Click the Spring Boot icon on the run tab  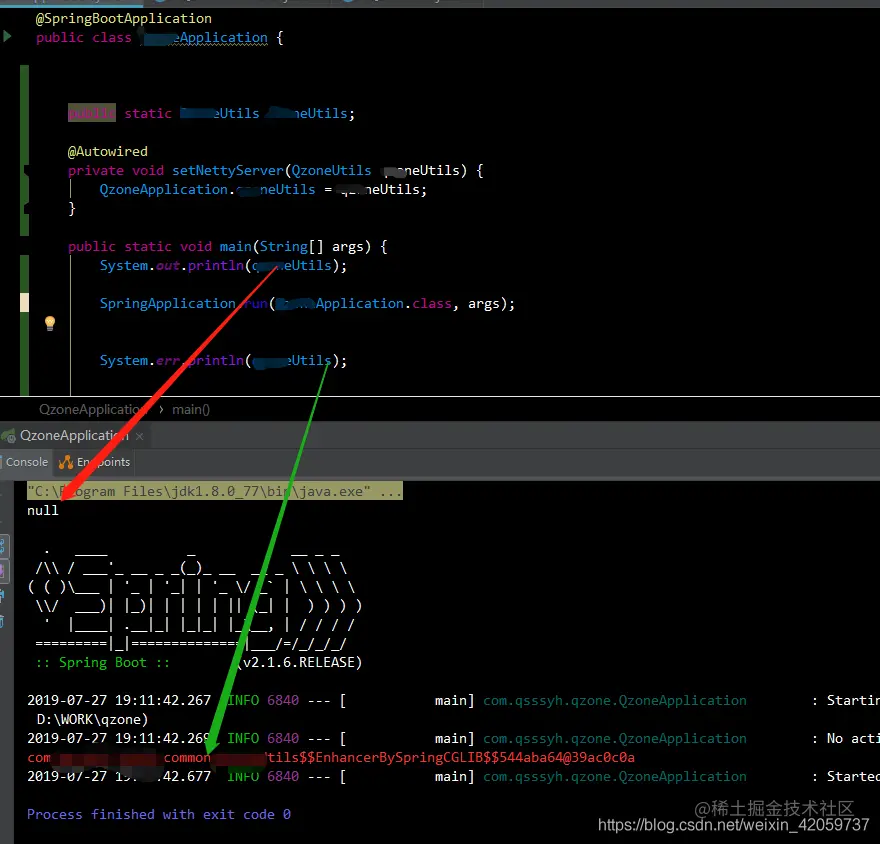click(x=8, y=435)
